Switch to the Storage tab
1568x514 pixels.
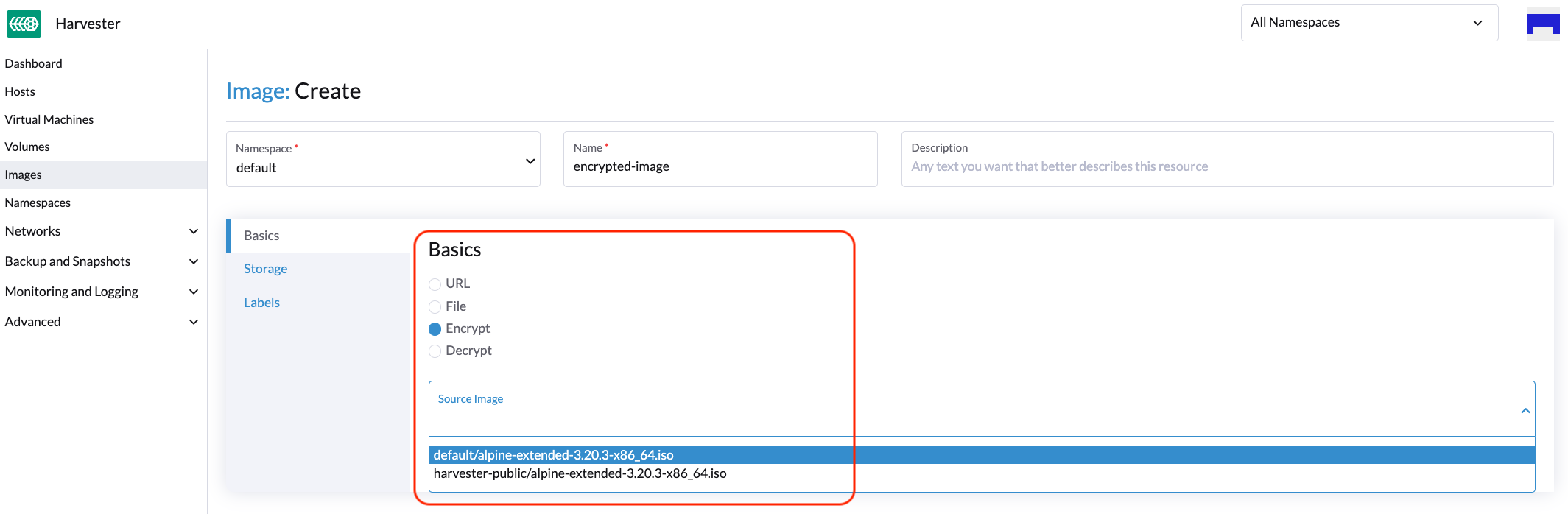pyautogui.click(x=266, y=269)
